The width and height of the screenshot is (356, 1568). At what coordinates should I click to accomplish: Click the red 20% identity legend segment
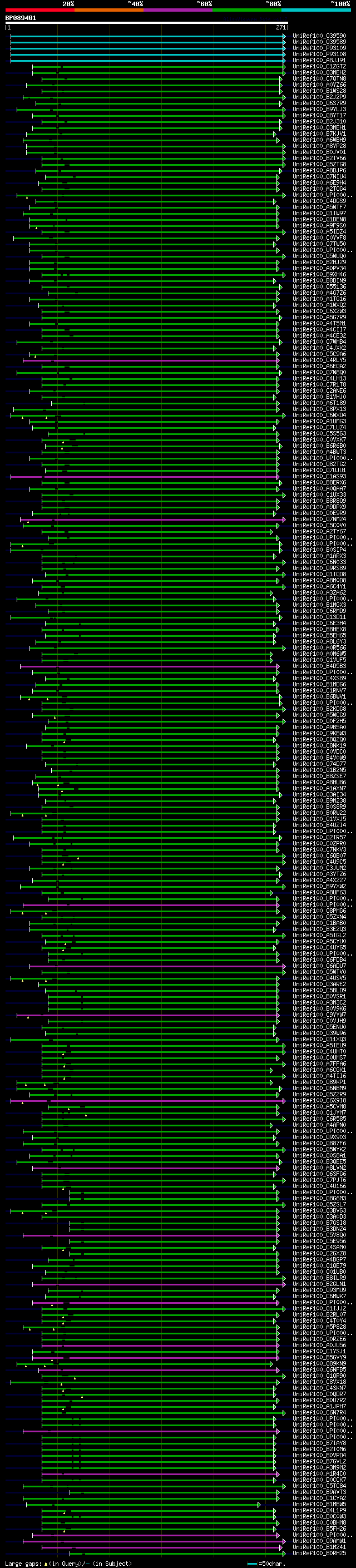click(39, 10)
